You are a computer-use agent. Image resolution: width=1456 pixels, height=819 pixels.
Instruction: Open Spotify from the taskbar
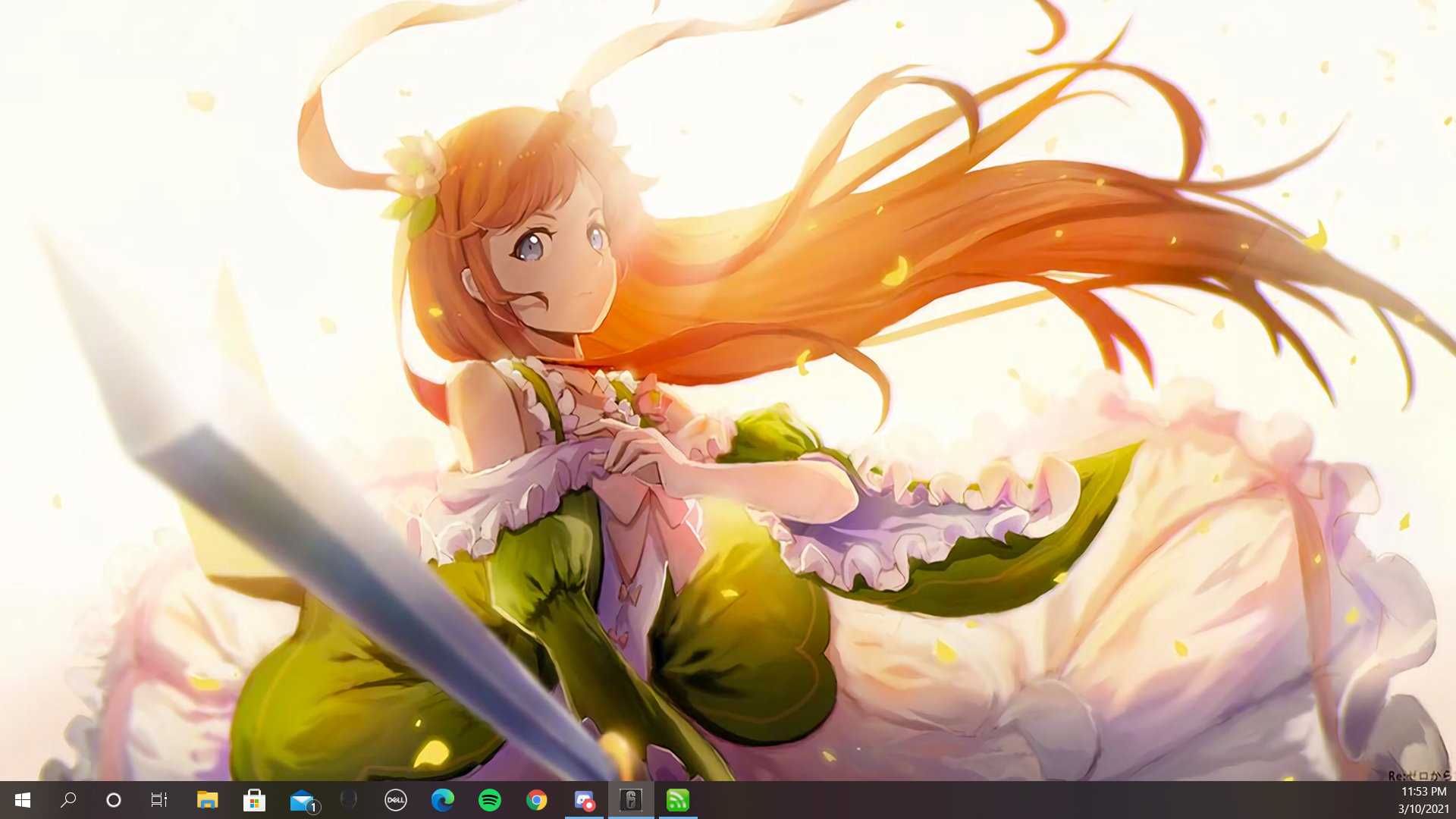[x=490, y=800]
